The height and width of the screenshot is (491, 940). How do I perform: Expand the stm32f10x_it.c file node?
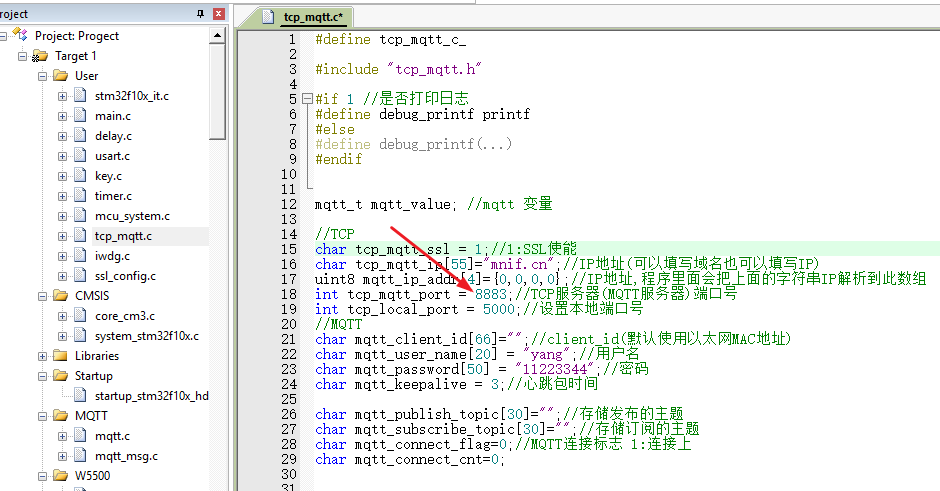coord(62,96)
